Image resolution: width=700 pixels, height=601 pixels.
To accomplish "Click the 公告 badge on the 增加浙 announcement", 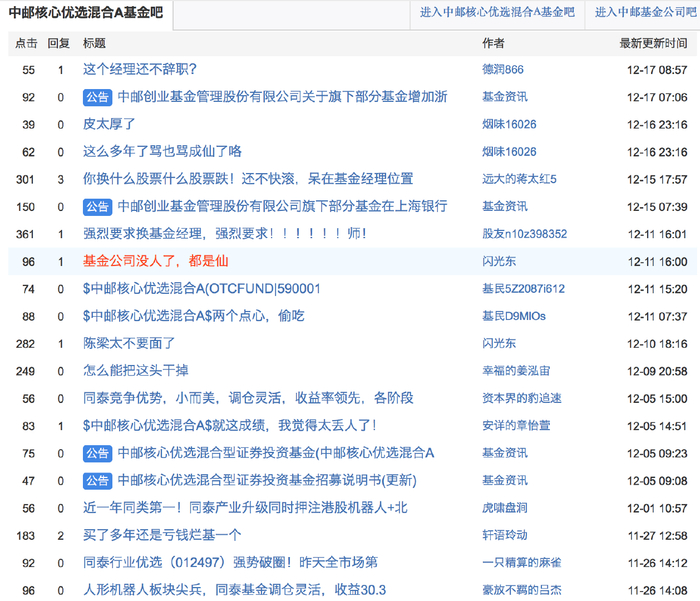I will (97, 97).
